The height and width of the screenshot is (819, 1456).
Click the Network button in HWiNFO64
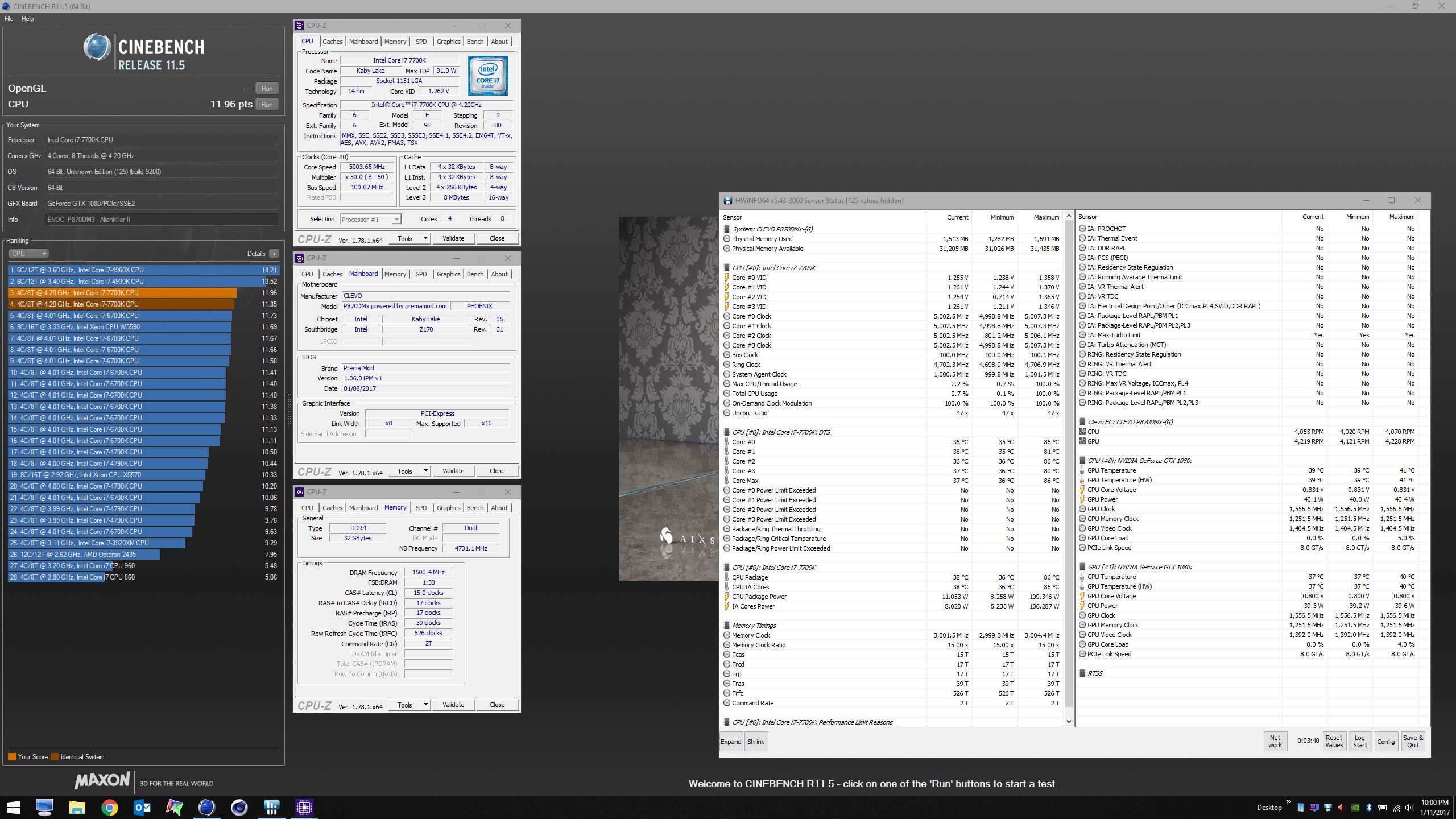(1275, 741)
